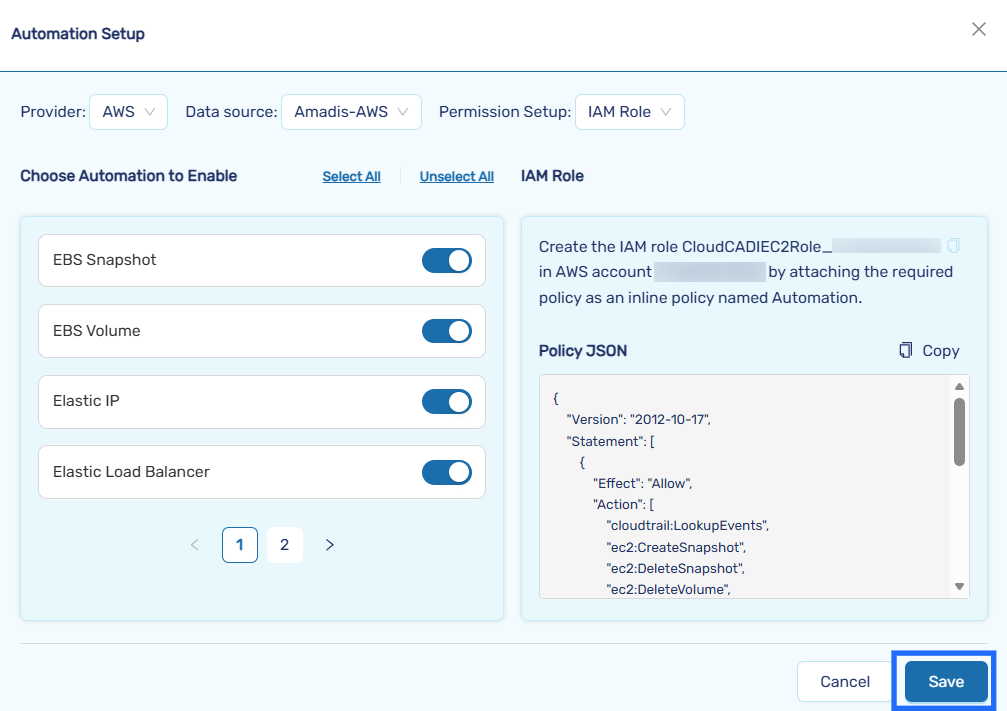Copy the IAM role name icon
This screenshot has height=711, width=1007.
[953, 245]
